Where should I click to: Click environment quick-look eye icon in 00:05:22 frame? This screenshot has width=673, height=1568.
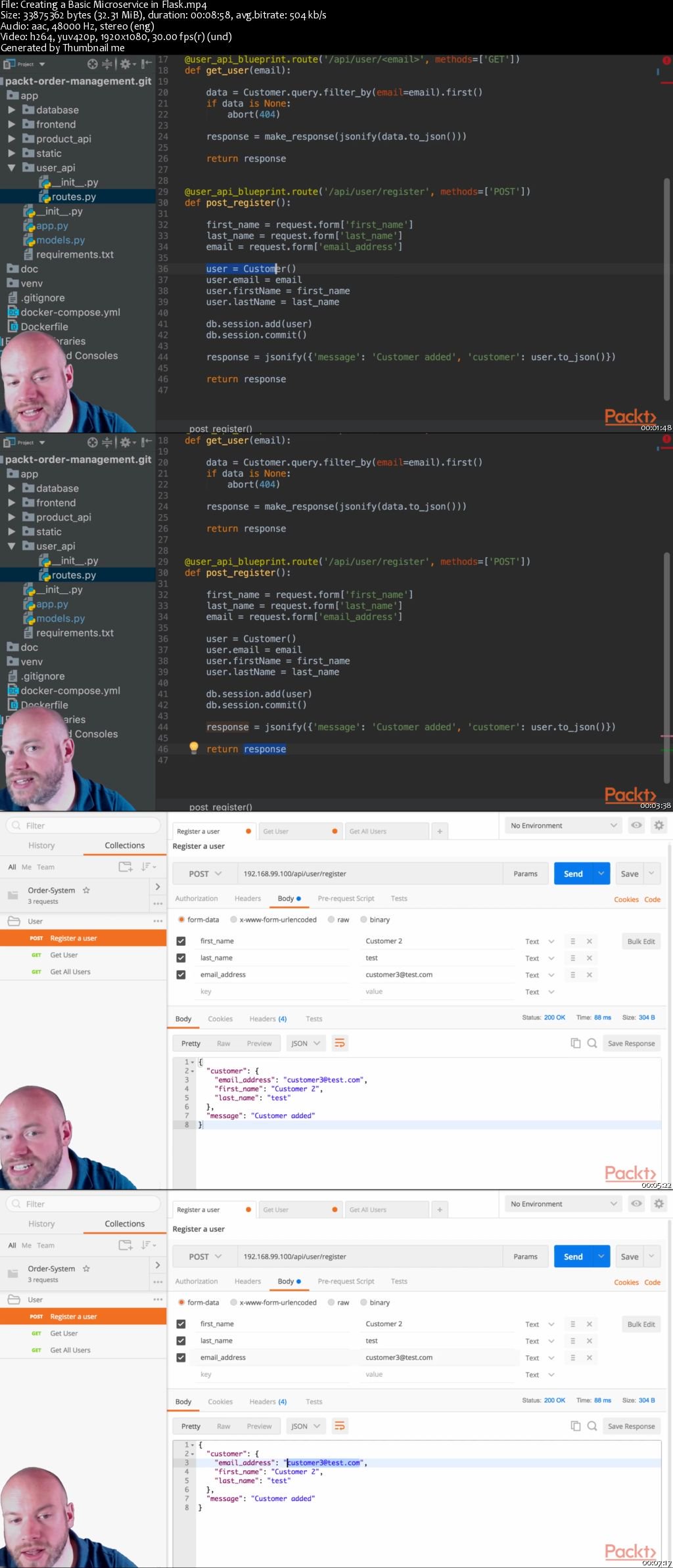pos(636,825)
